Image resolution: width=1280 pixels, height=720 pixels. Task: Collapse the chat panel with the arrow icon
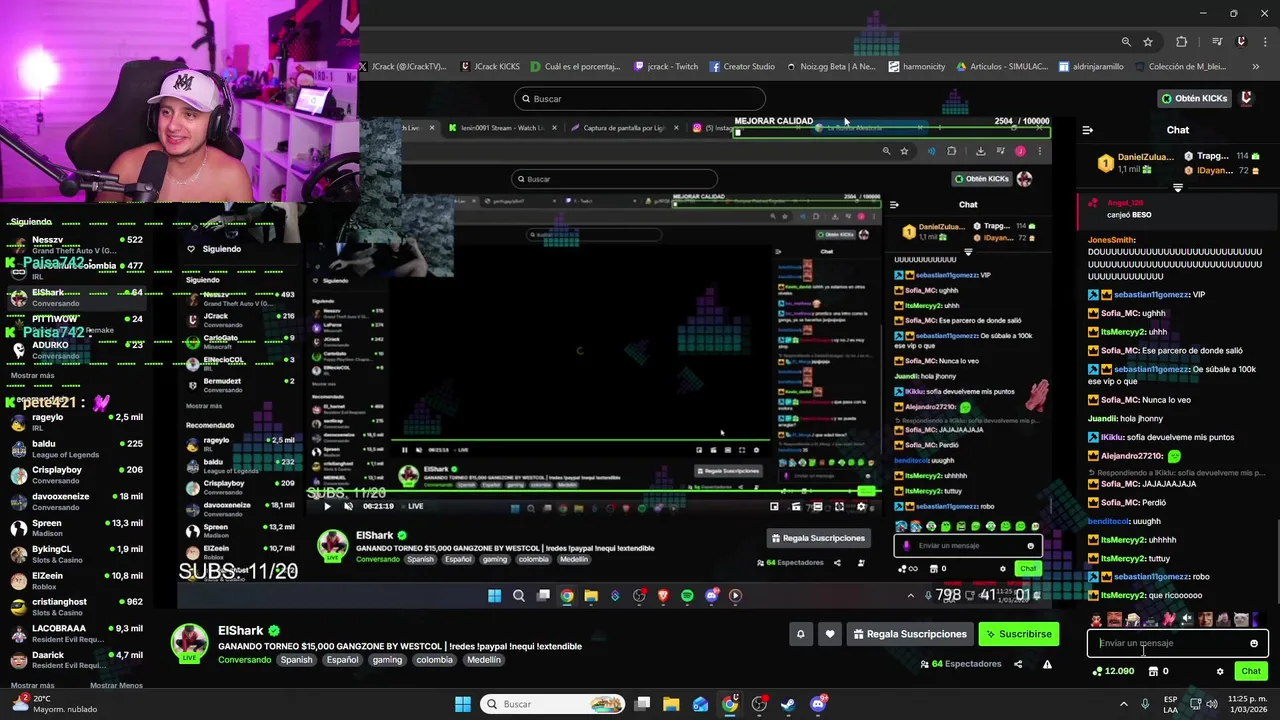click(x=1088, y=130)
